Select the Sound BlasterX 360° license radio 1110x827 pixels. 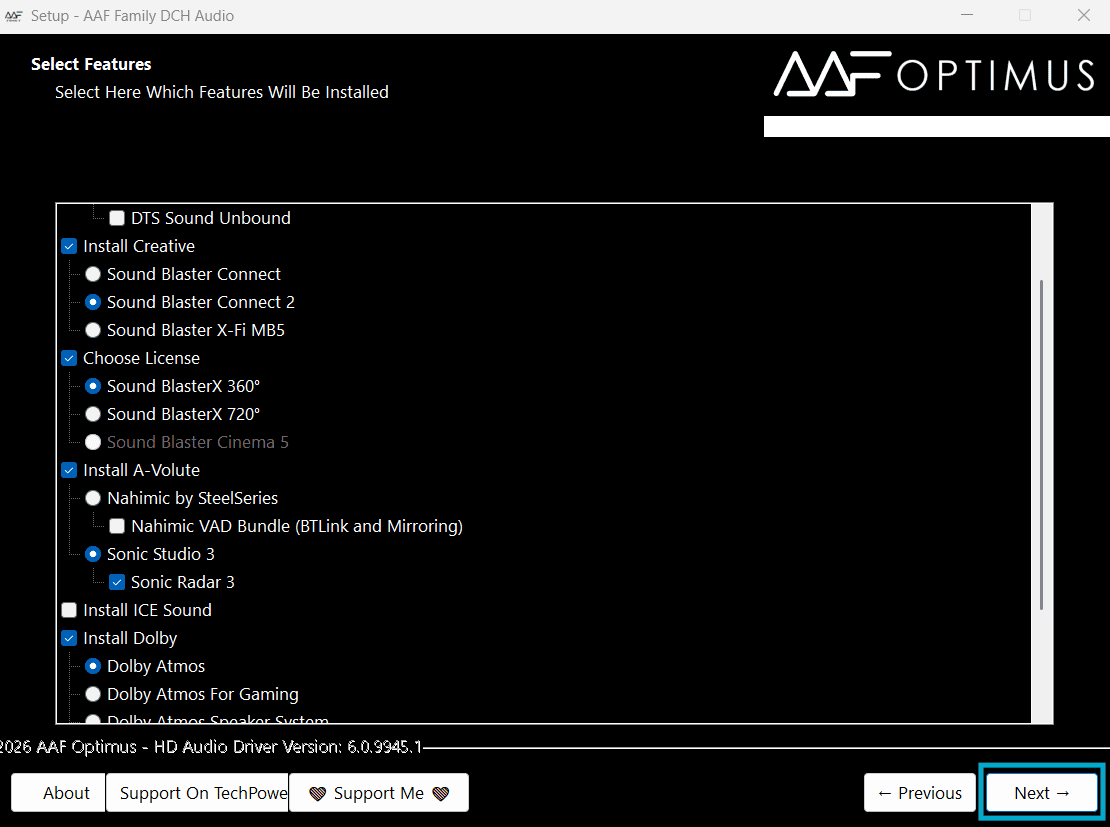(x=93, y=386)
